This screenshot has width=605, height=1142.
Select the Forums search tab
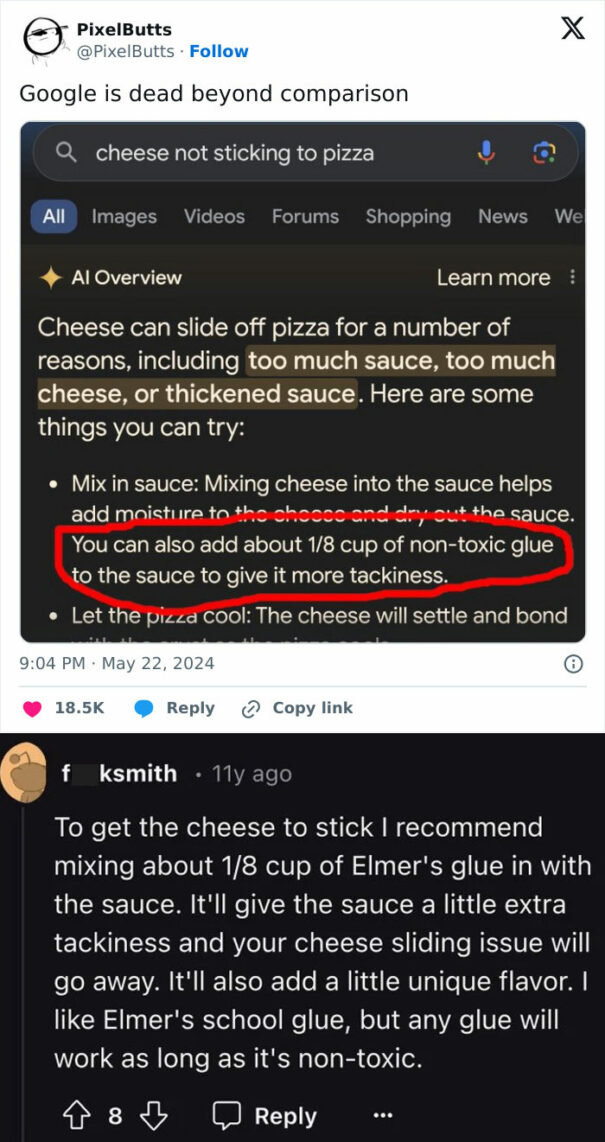point(305,216)
